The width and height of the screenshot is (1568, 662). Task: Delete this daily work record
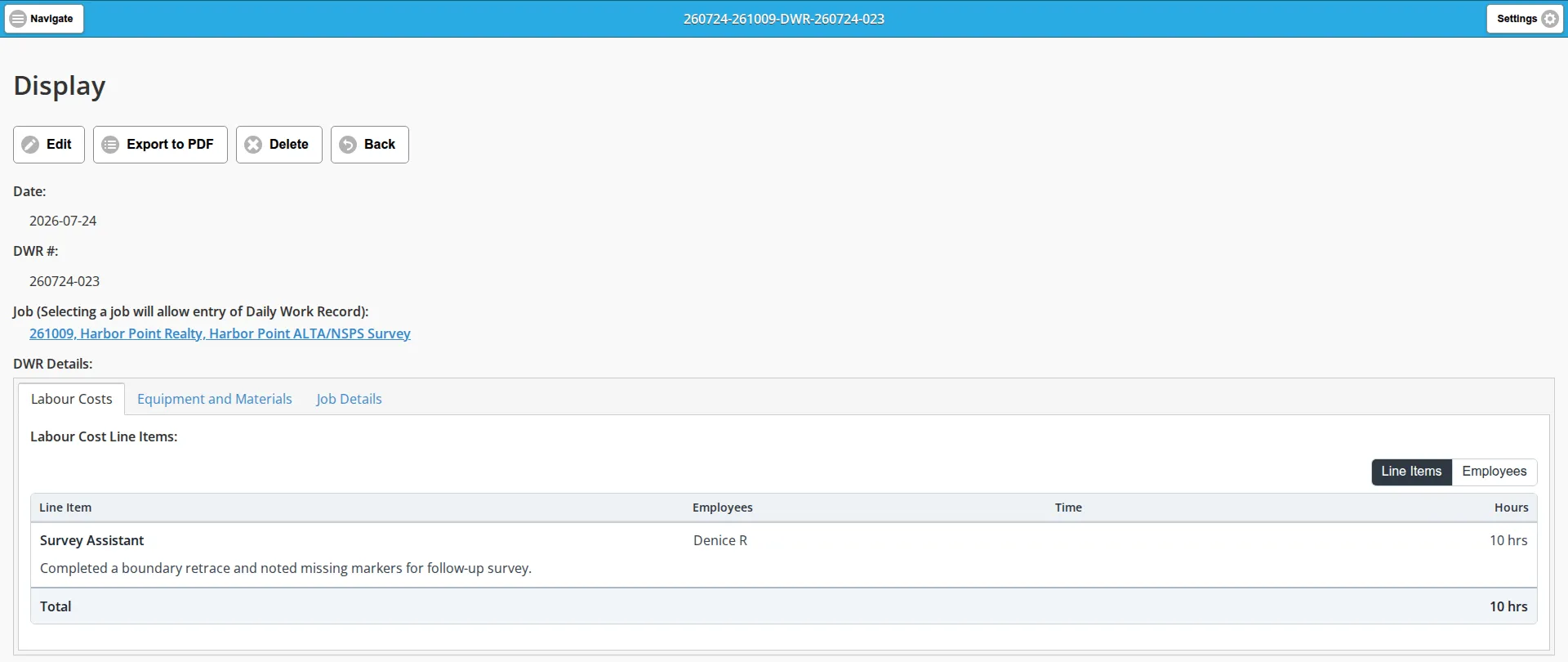(279, 145)
